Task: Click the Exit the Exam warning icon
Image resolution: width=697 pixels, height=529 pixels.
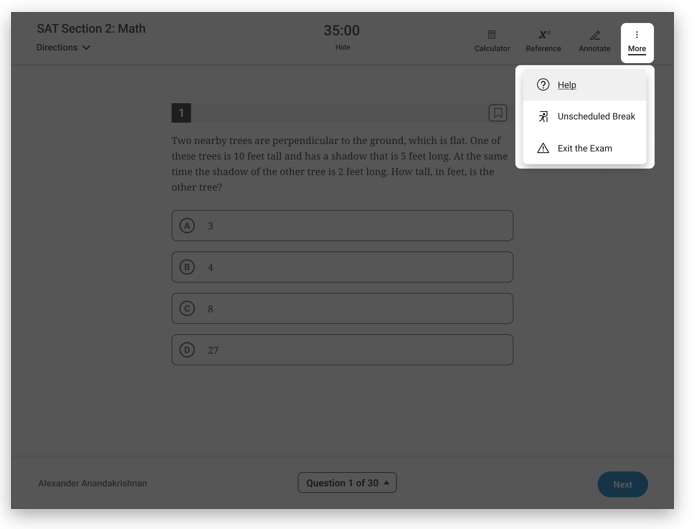Action: (x=543, y=148)
